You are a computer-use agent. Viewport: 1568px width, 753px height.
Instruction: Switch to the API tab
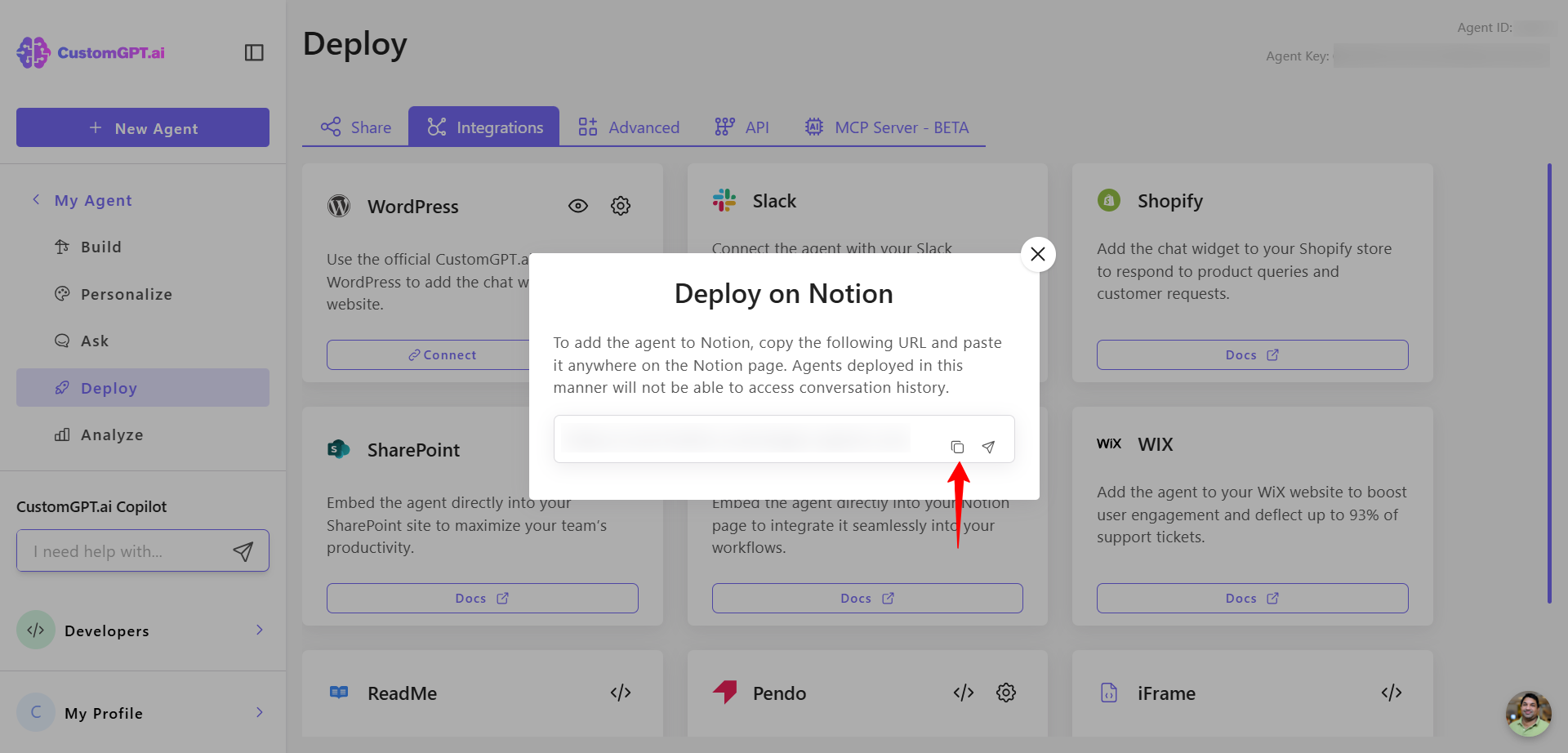(742, 127)
